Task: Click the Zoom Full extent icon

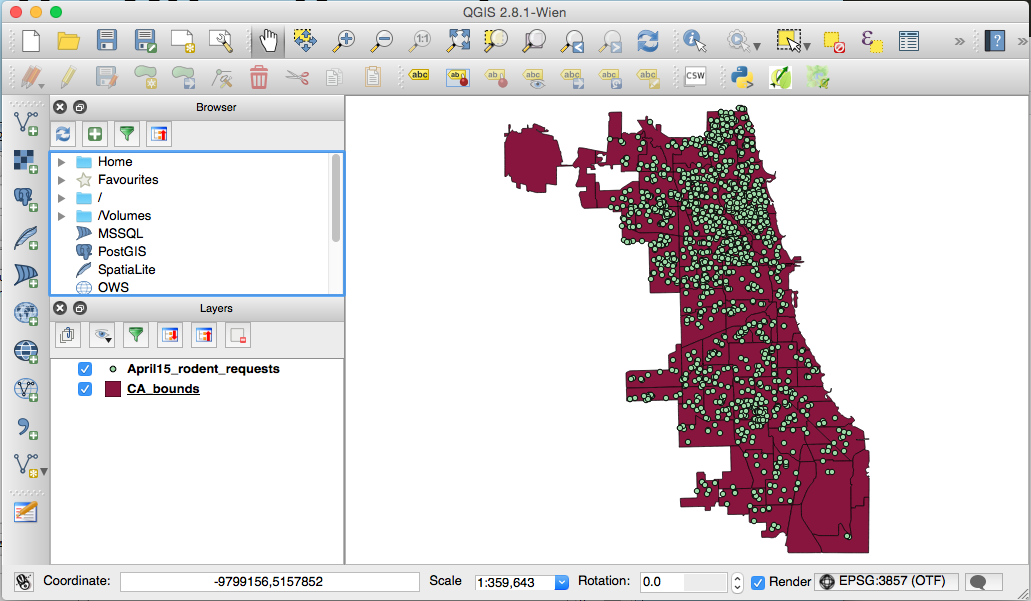Action: [458, 41]
